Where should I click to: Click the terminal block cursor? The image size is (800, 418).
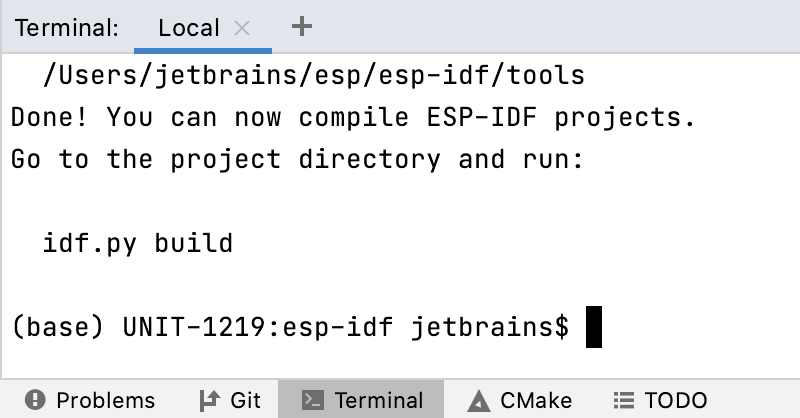(594, 327)
